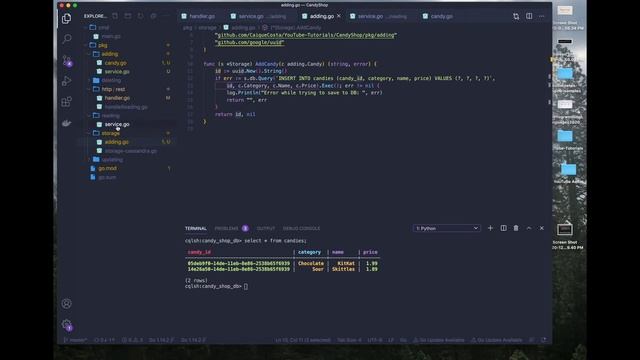Close the terminal panel
The width and height of the screenshot is (640, 360).
pyautogui.click(x=542, y=228)
